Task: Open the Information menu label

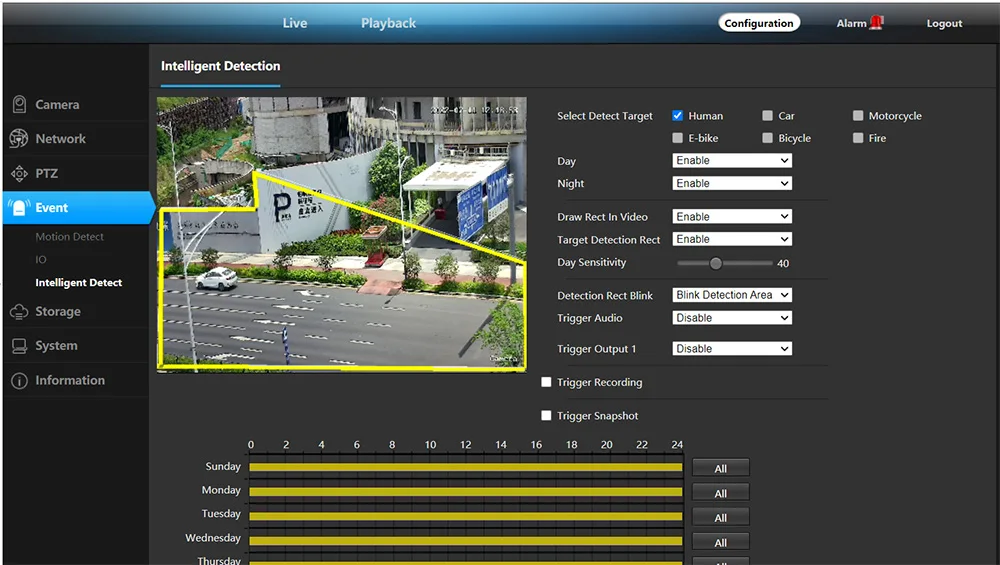Action: click(x=70, y=381)
